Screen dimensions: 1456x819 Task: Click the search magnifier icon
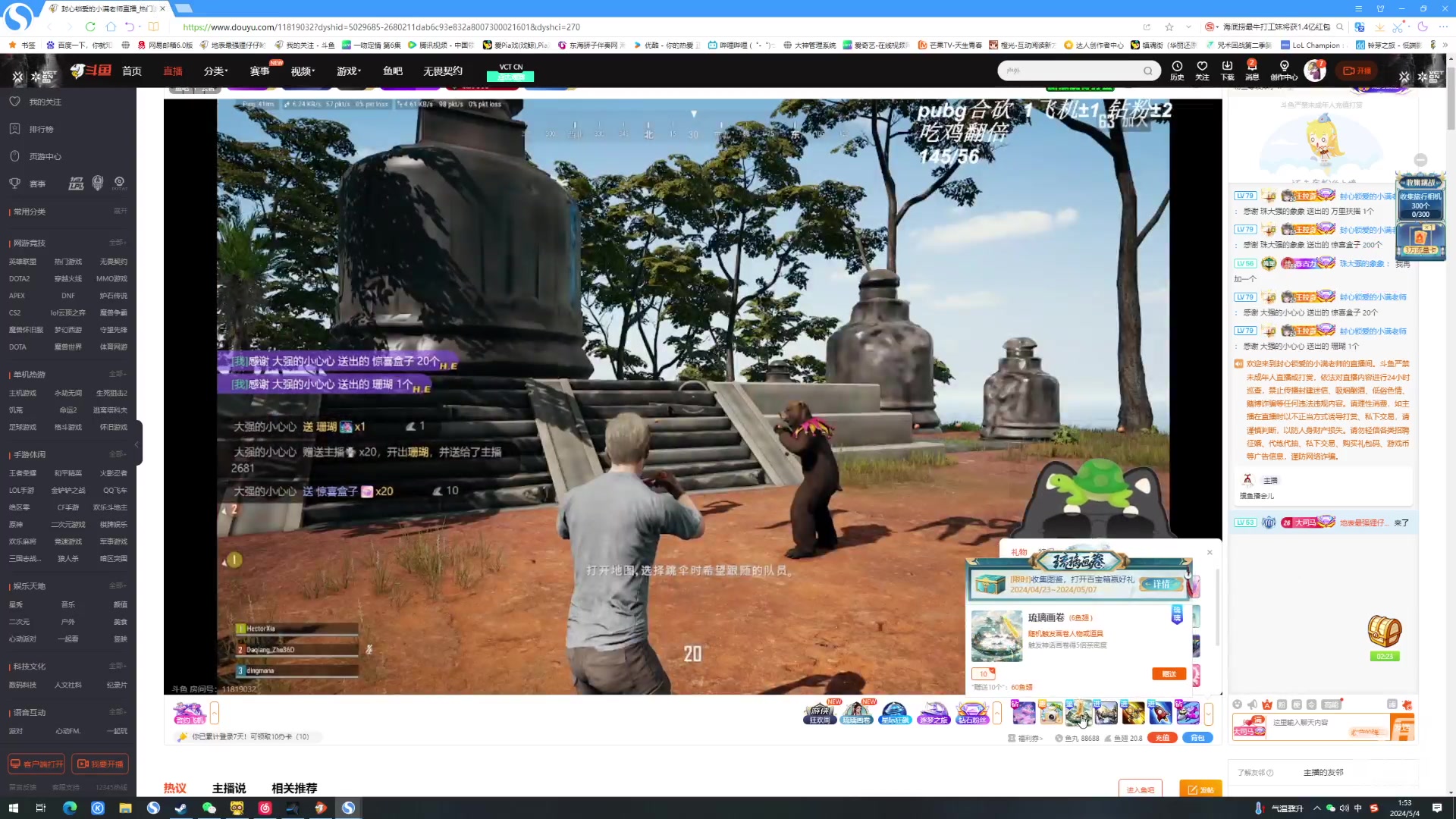pos(1148,71)
